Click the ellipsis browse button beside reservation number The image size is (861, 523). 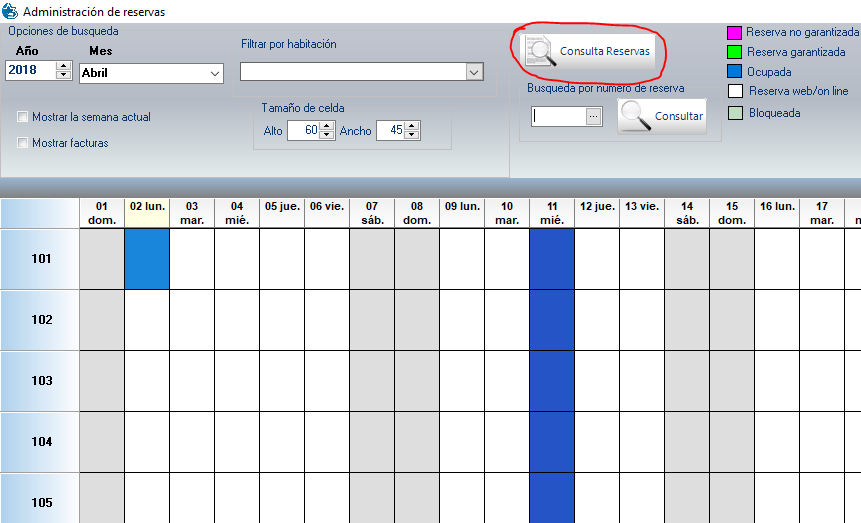pos(593,116)
